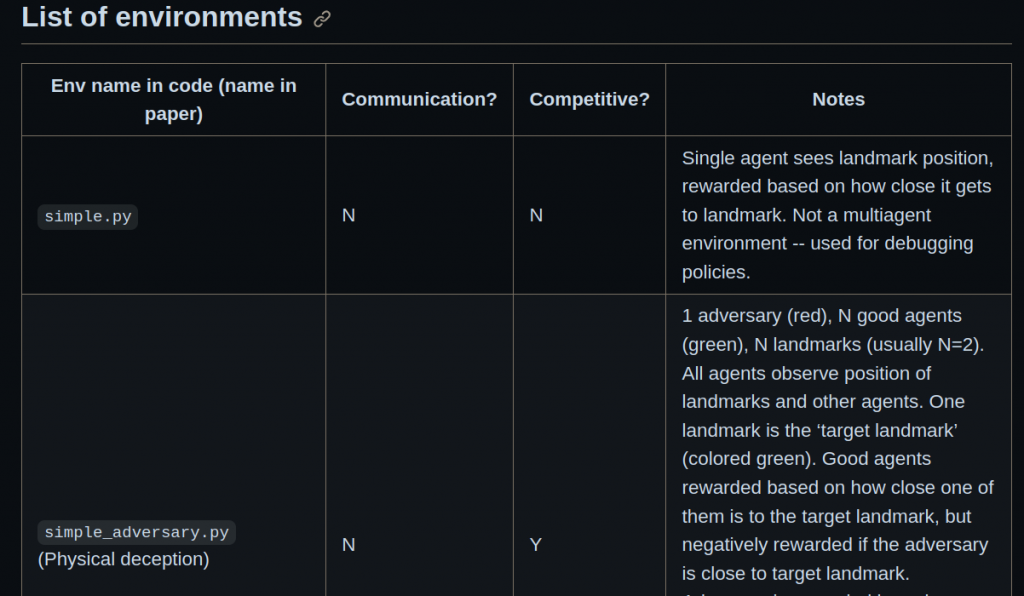1024x596 pixels.
Task: Click '(colored green). Good agents' line
Action: coord(807,459)
